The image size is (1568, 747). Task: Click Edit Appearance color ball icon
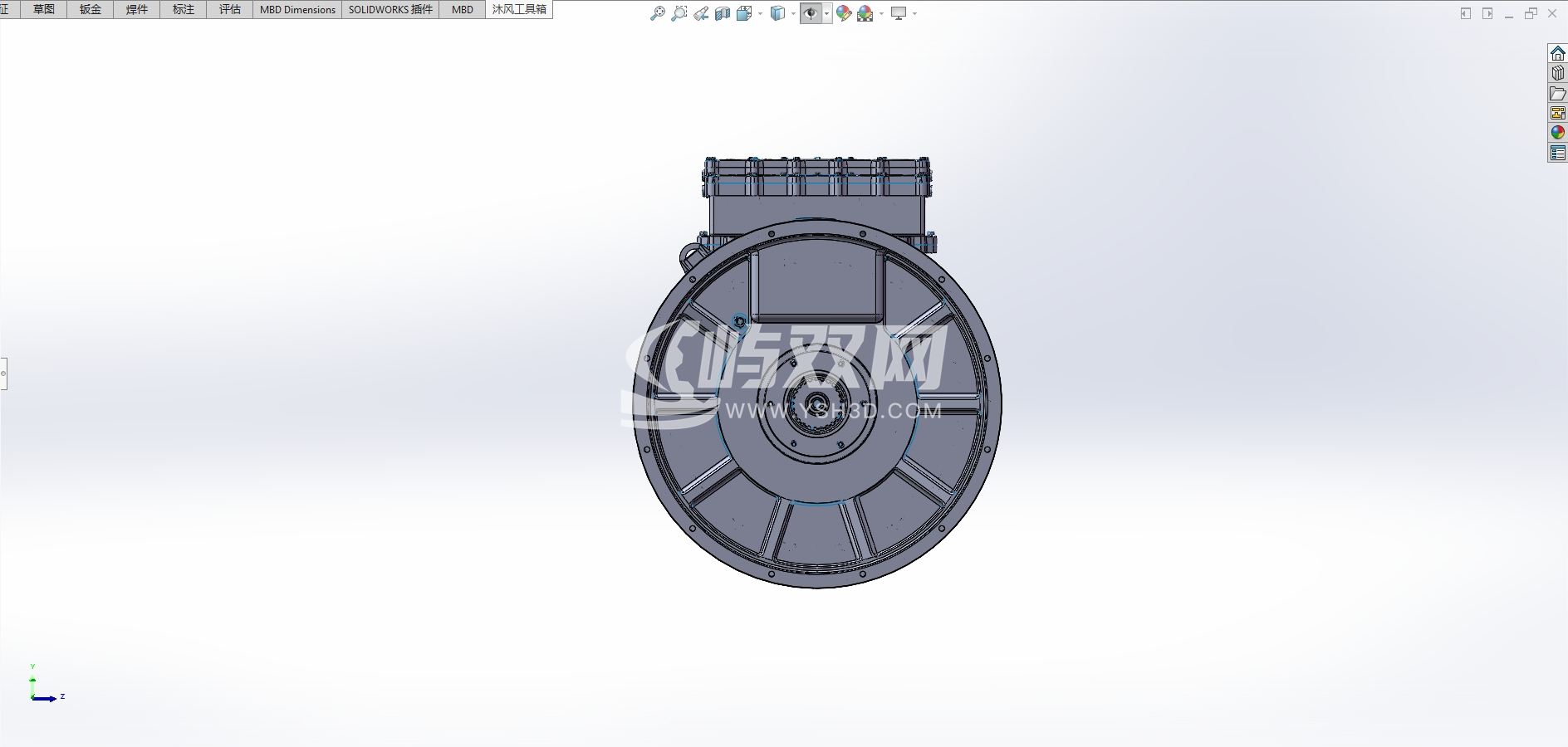point(844,13)
